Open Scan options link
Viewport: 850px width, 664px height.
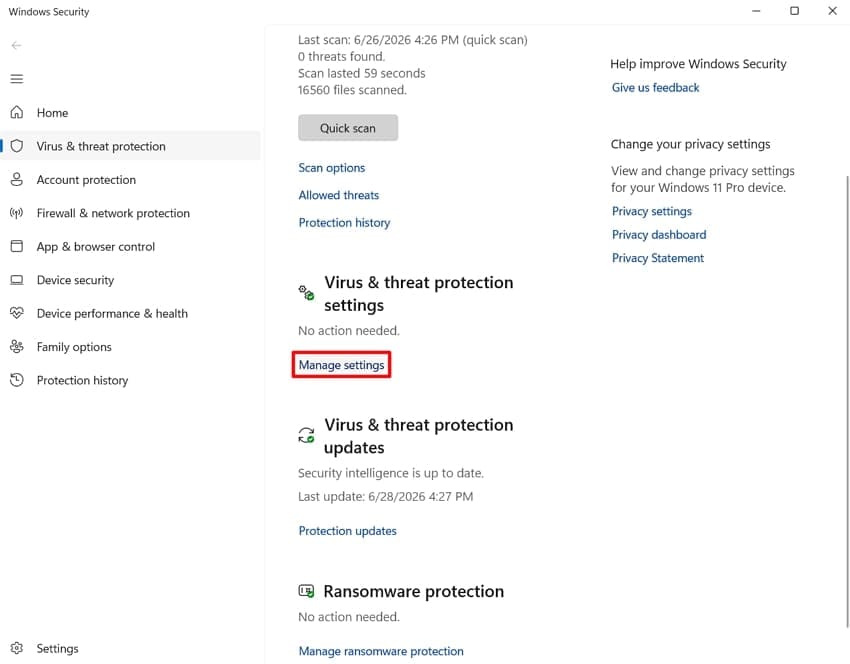(332, 168)
